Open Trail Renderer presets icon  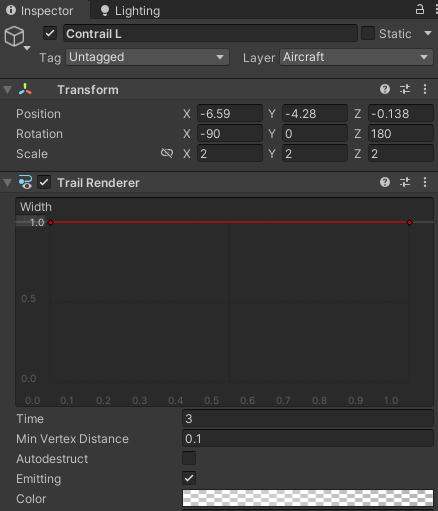405,182
